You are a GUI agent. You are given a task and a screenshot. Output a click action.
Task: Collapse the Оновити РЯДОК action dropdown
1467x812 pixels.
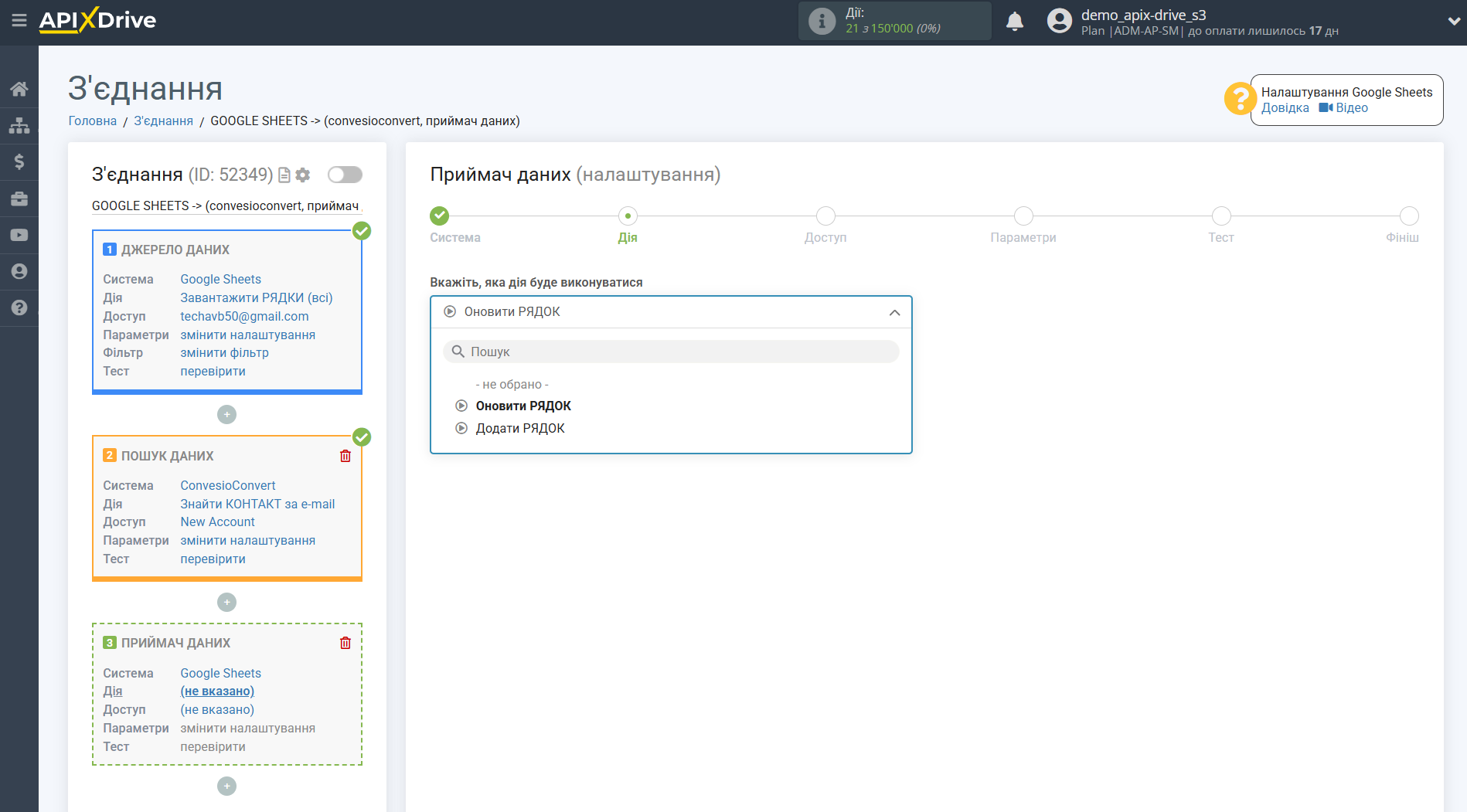[894, 312]
